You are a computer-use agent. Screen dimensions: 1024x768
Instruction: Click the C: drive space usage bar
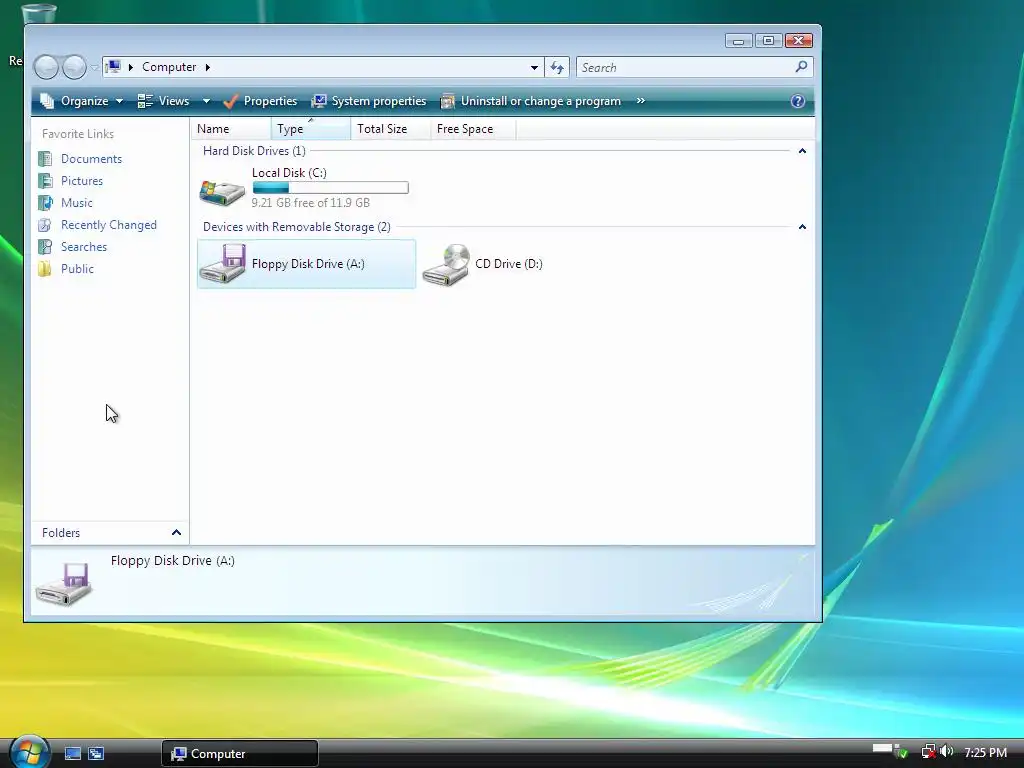click(330, 188)
